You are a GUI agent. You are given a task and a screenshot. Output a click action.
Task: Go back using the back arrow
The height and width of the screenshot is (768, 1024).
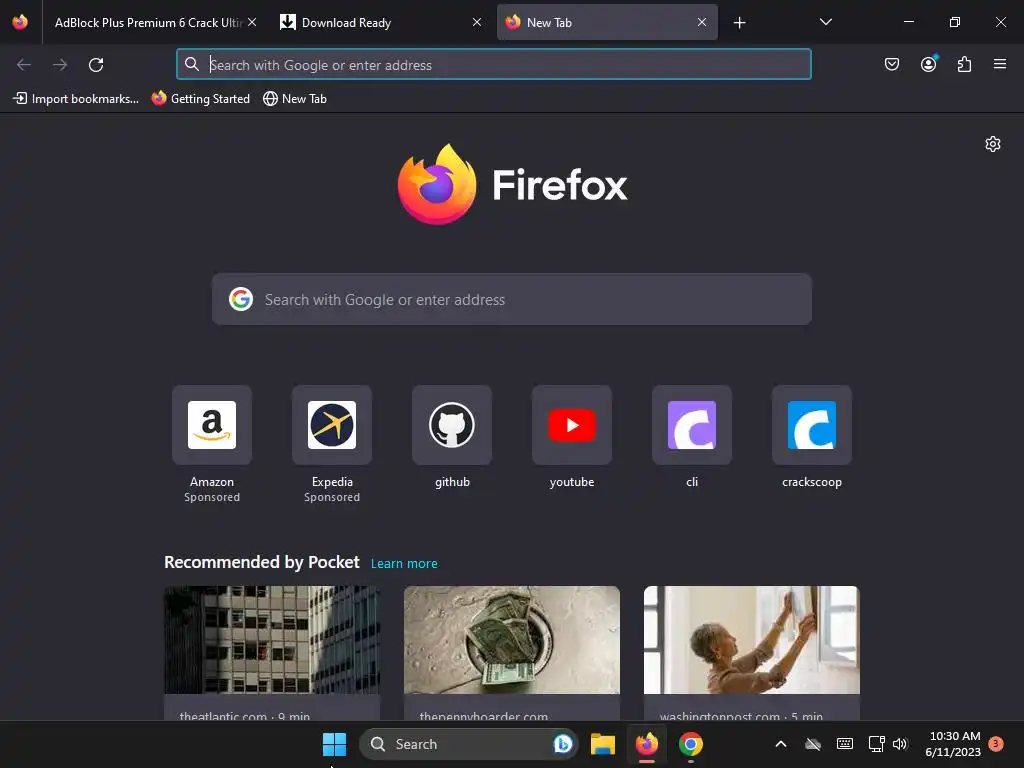[x=24, y=65]
